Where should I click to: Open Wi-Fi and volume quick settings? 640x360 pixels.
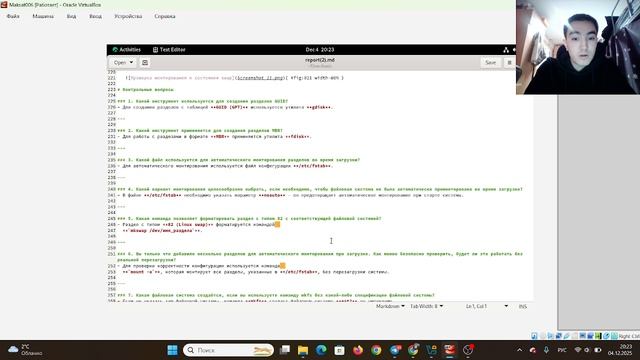coord(587,350)
